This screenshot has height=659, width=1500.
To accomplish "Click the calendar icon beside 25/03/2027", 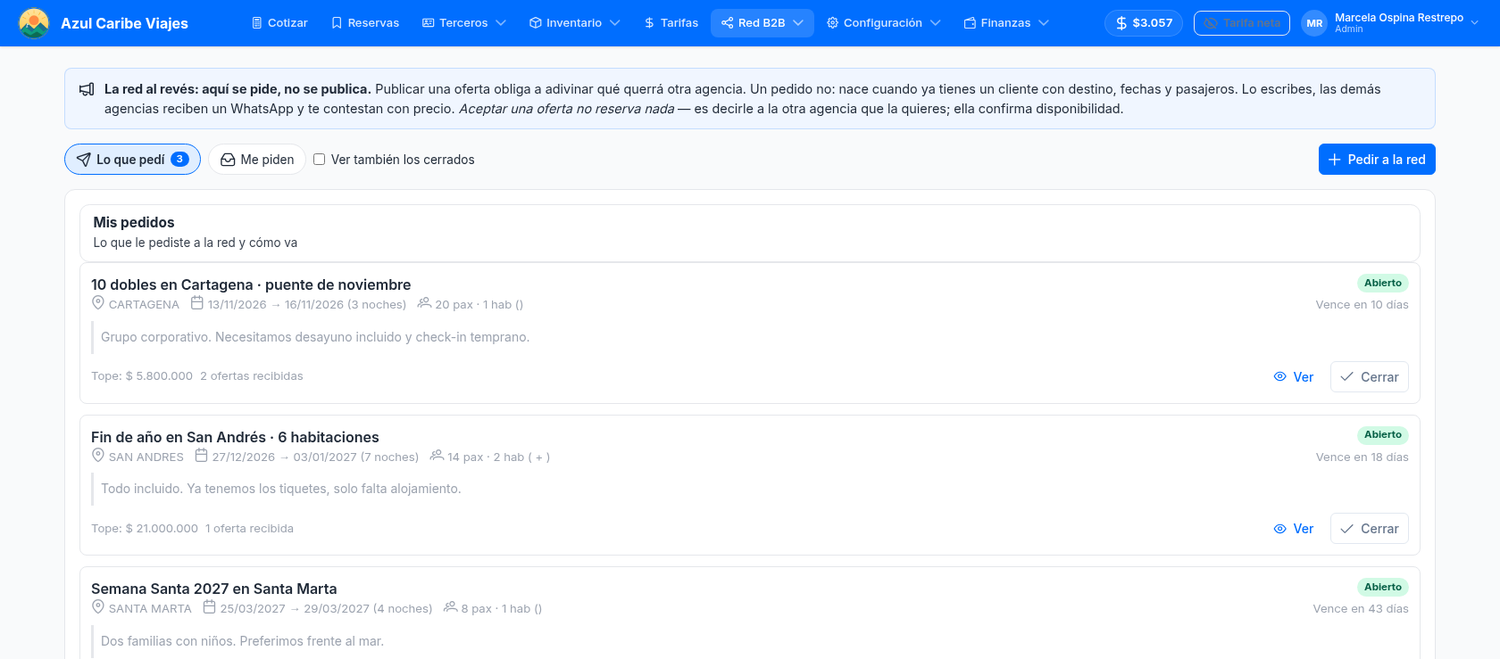I will (x=209, y=607).
